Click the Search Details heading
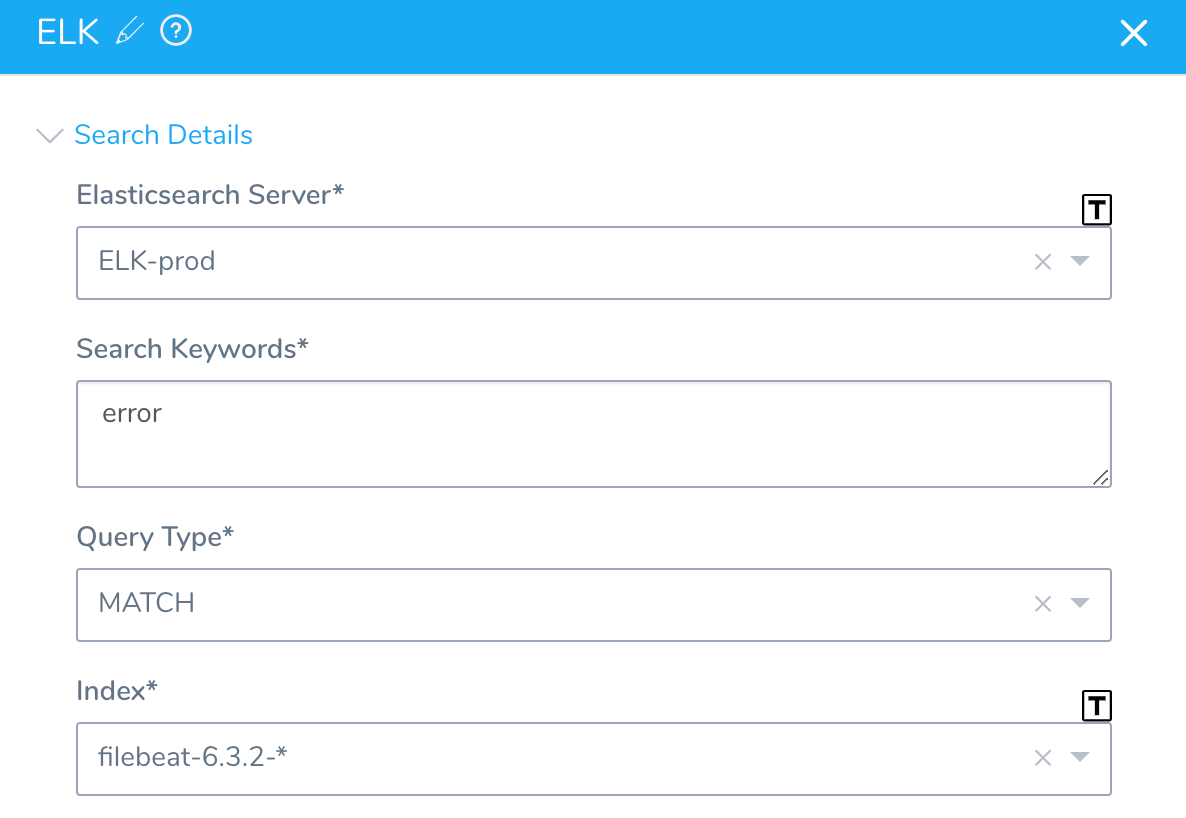This screenshot has height=818, width=1186. [163, 135]
